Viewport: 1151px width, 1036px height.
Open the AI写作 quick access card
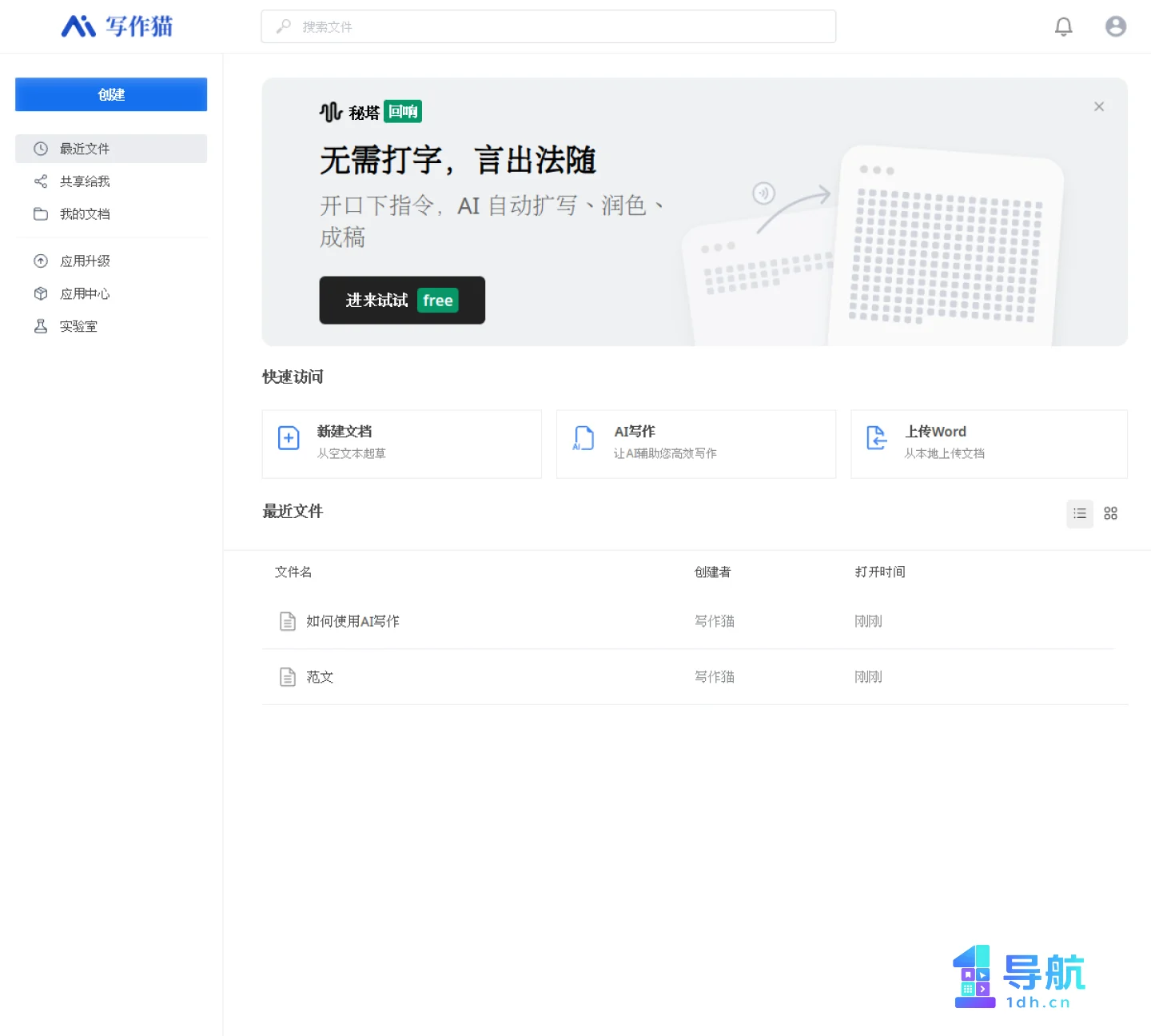[x=696, y=444]
